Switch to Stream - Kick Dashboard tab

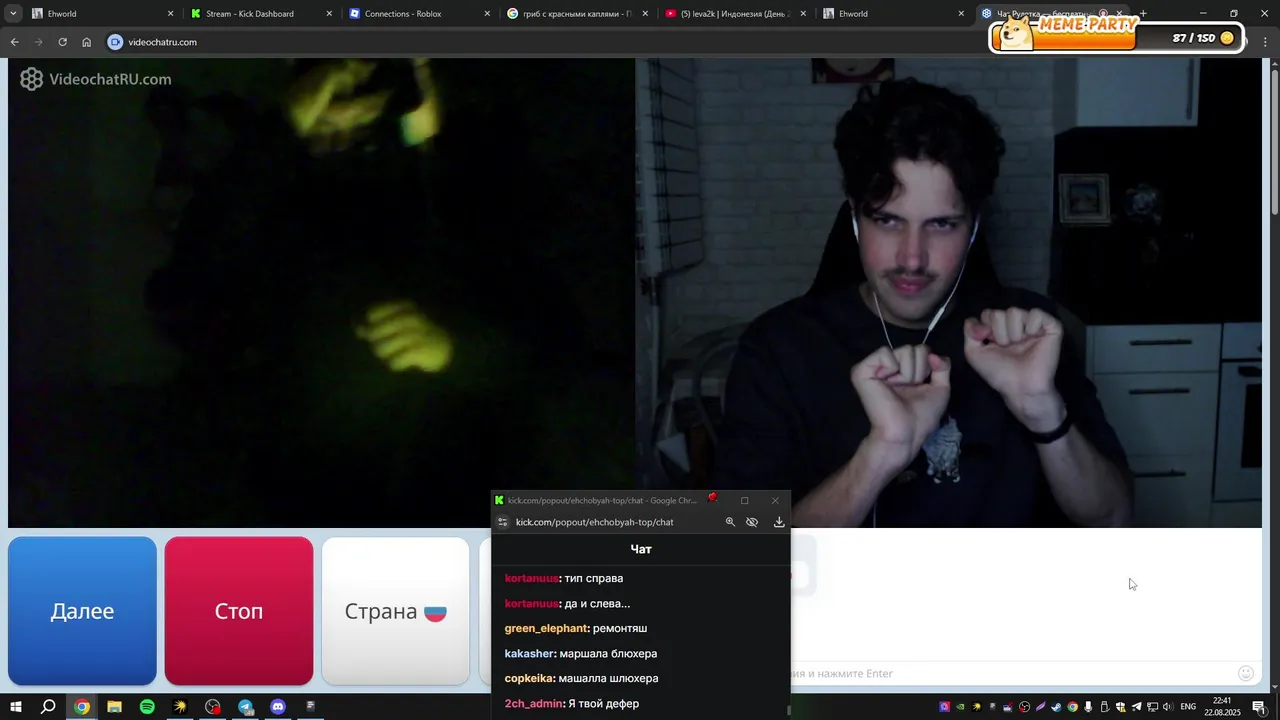[257, 14]
